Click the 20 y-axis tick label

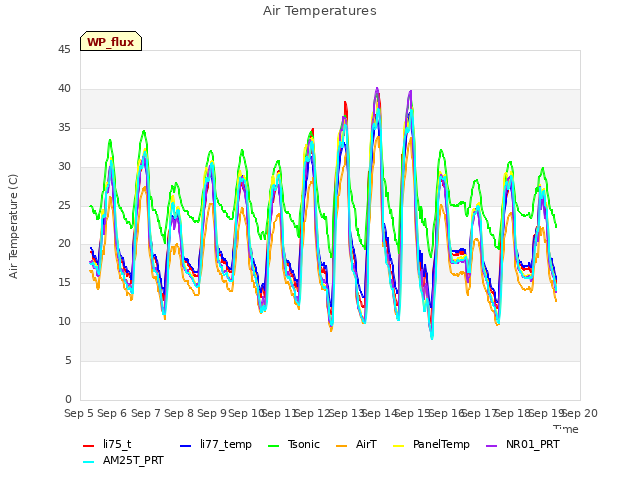tap(64, 244)
